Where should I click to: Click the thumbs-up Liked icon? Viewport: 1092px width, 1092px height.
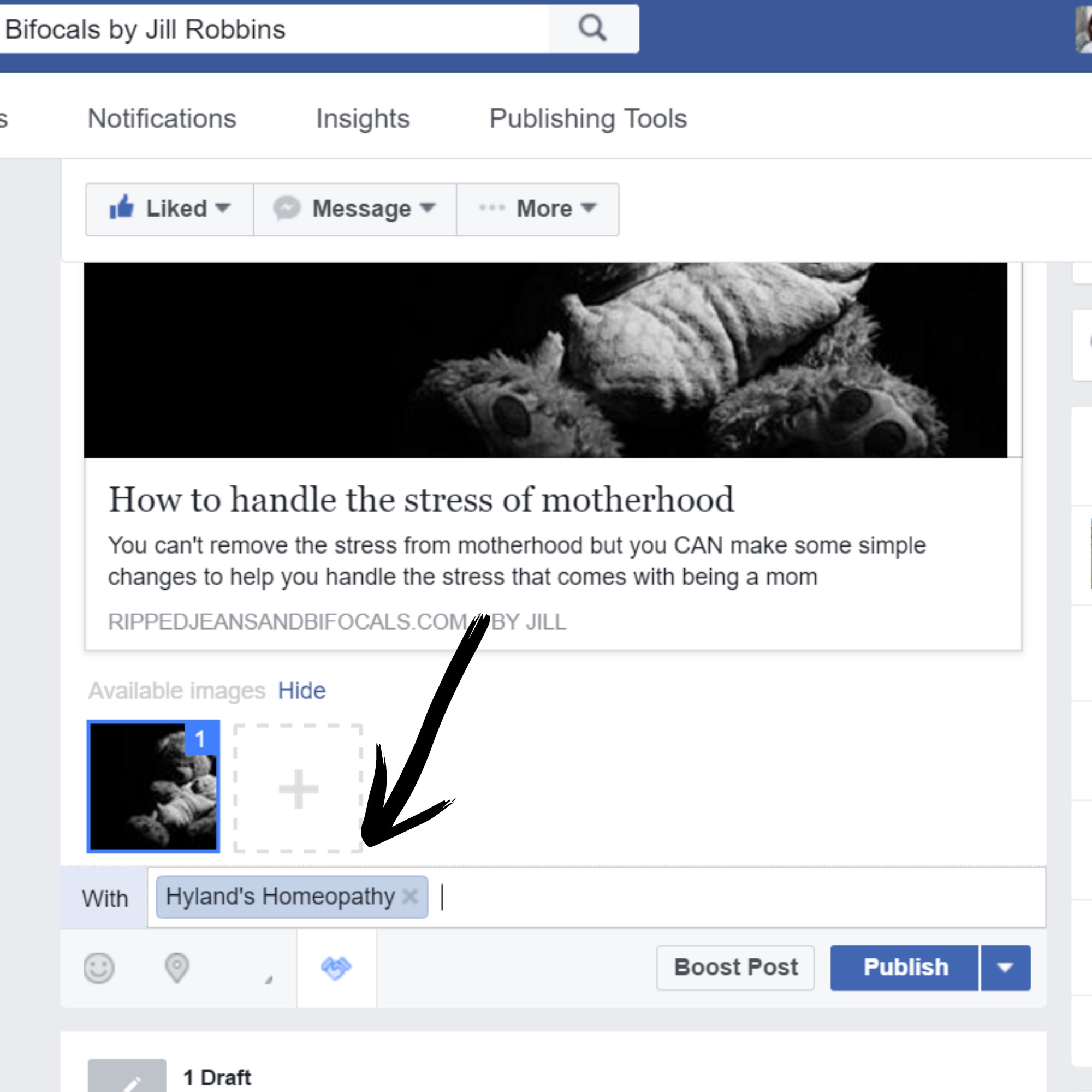122,207
